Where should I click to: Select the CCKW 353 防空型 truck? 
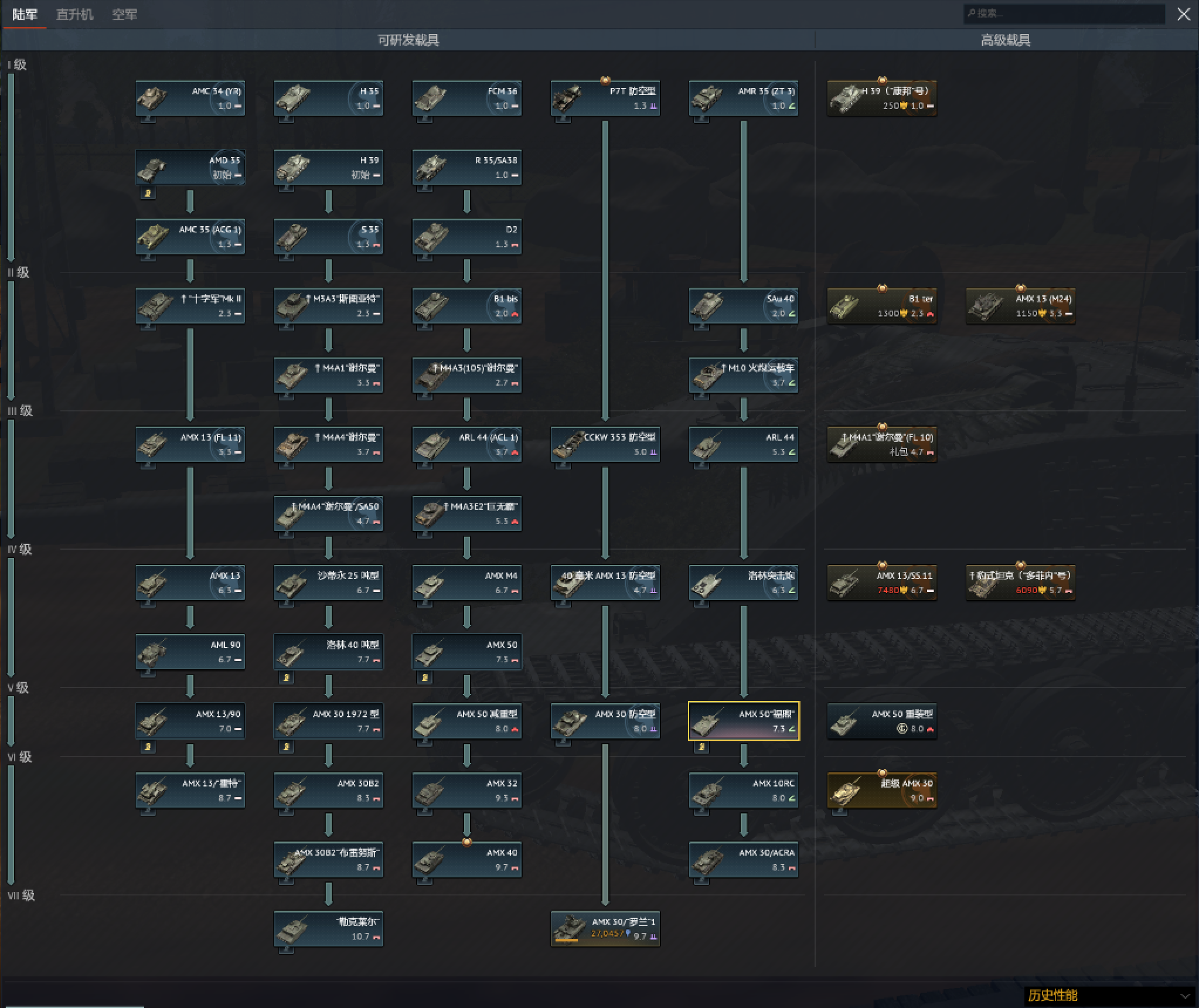click(605, 444)
